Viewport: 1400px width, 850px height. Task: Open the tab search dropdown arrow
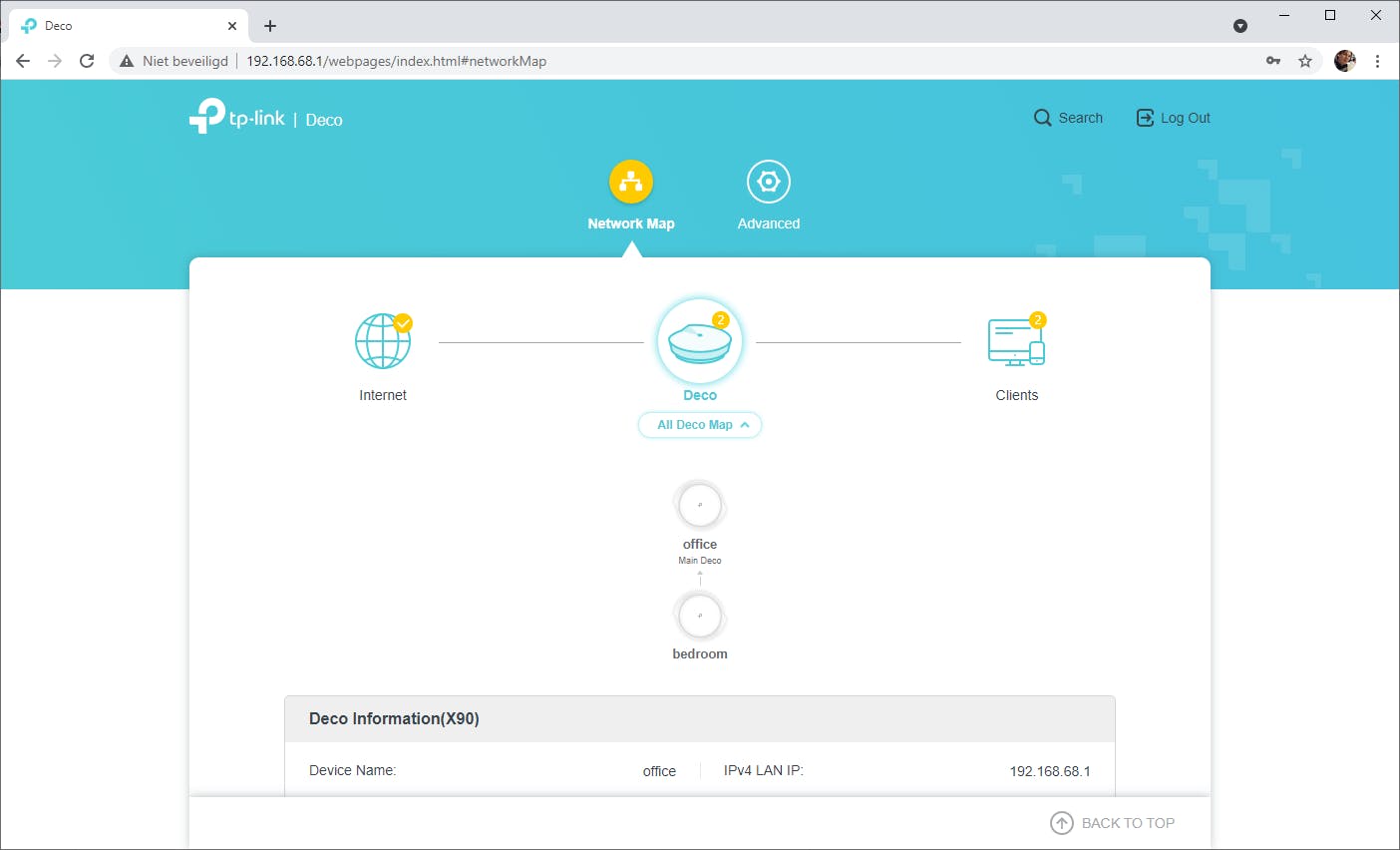pos(1240,26)
